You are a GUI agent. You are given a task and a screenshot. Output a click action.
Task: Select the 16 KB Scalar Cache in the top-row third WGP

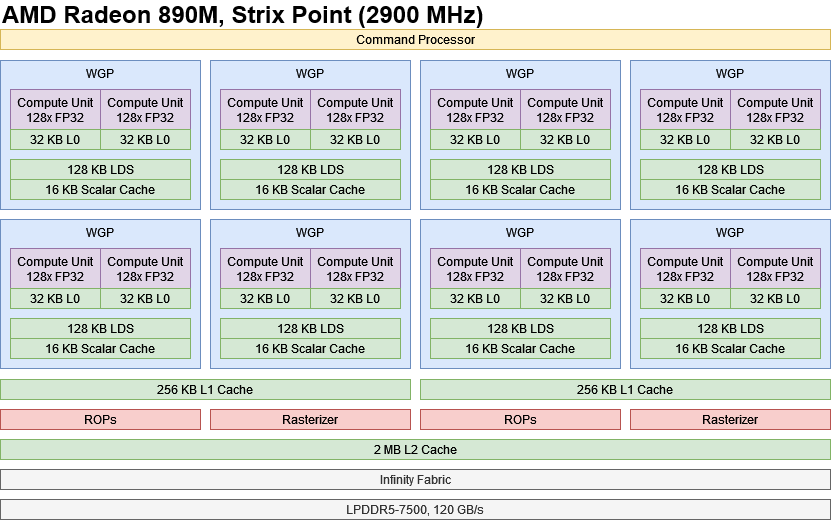click(520, 190)
